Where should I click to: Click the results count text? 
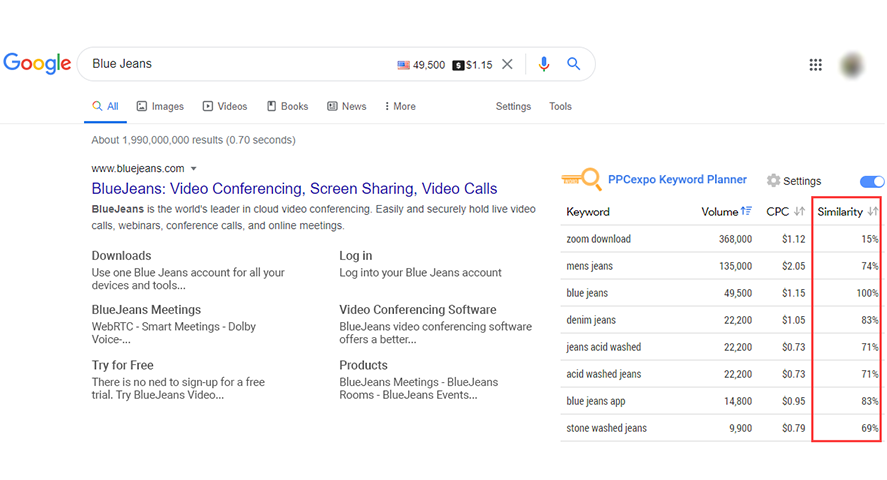point(193,140)
